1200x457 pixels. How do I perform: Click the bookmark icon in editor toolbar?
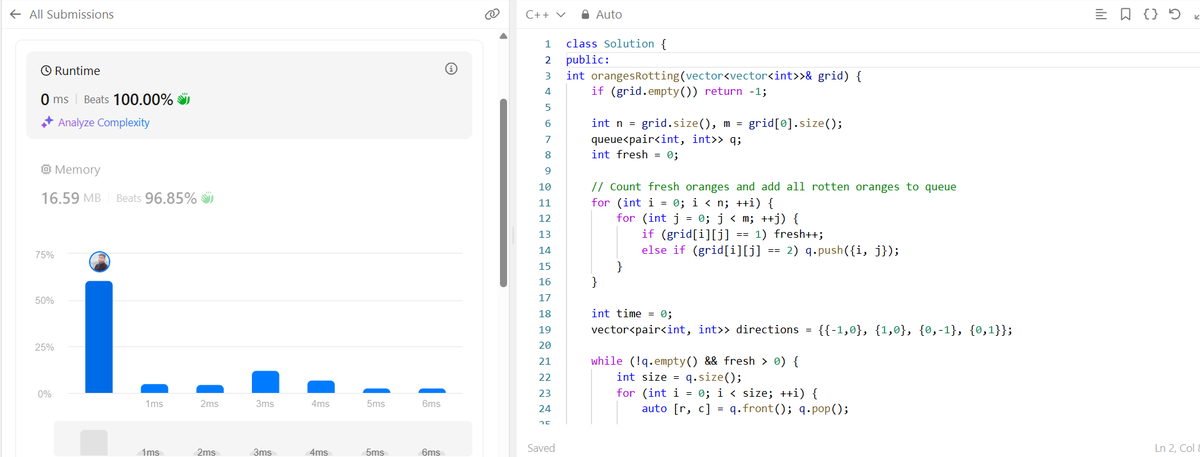[1127, 14]
